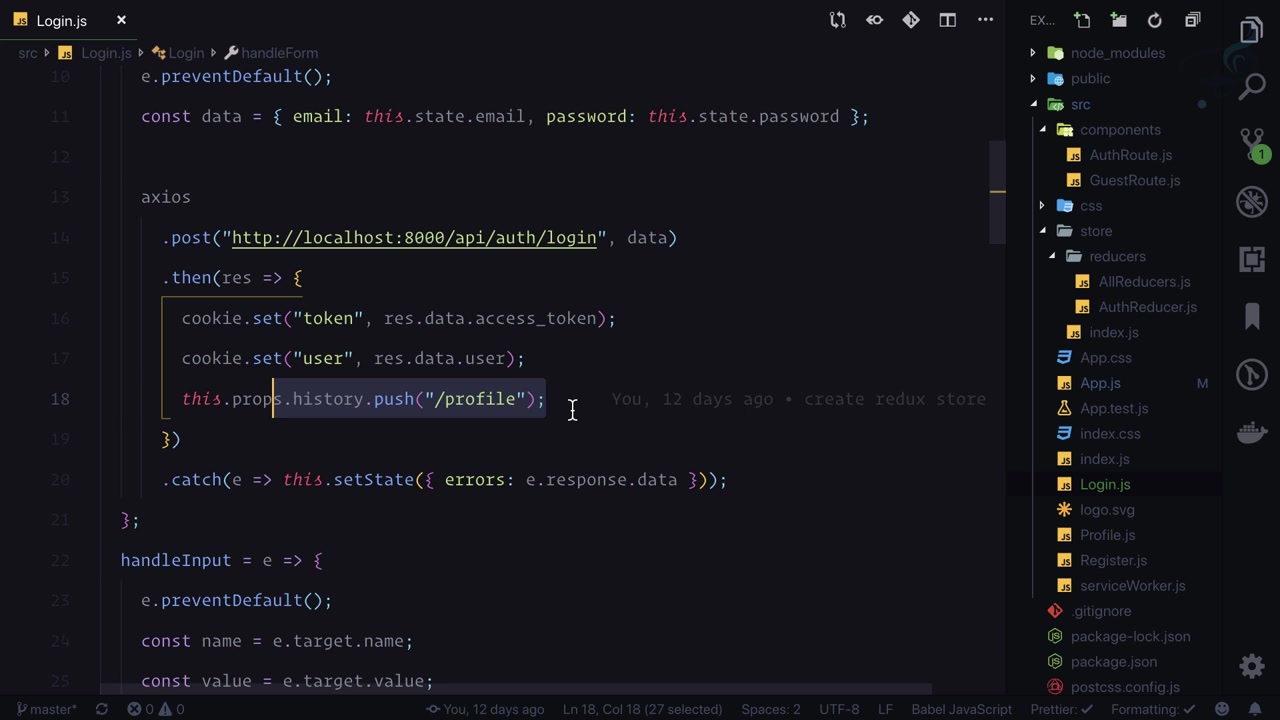The height and width of the screenshot is (720, 1280).
Task: Open AuthRoute.js in Explorer
Action: pos(1130,155)
